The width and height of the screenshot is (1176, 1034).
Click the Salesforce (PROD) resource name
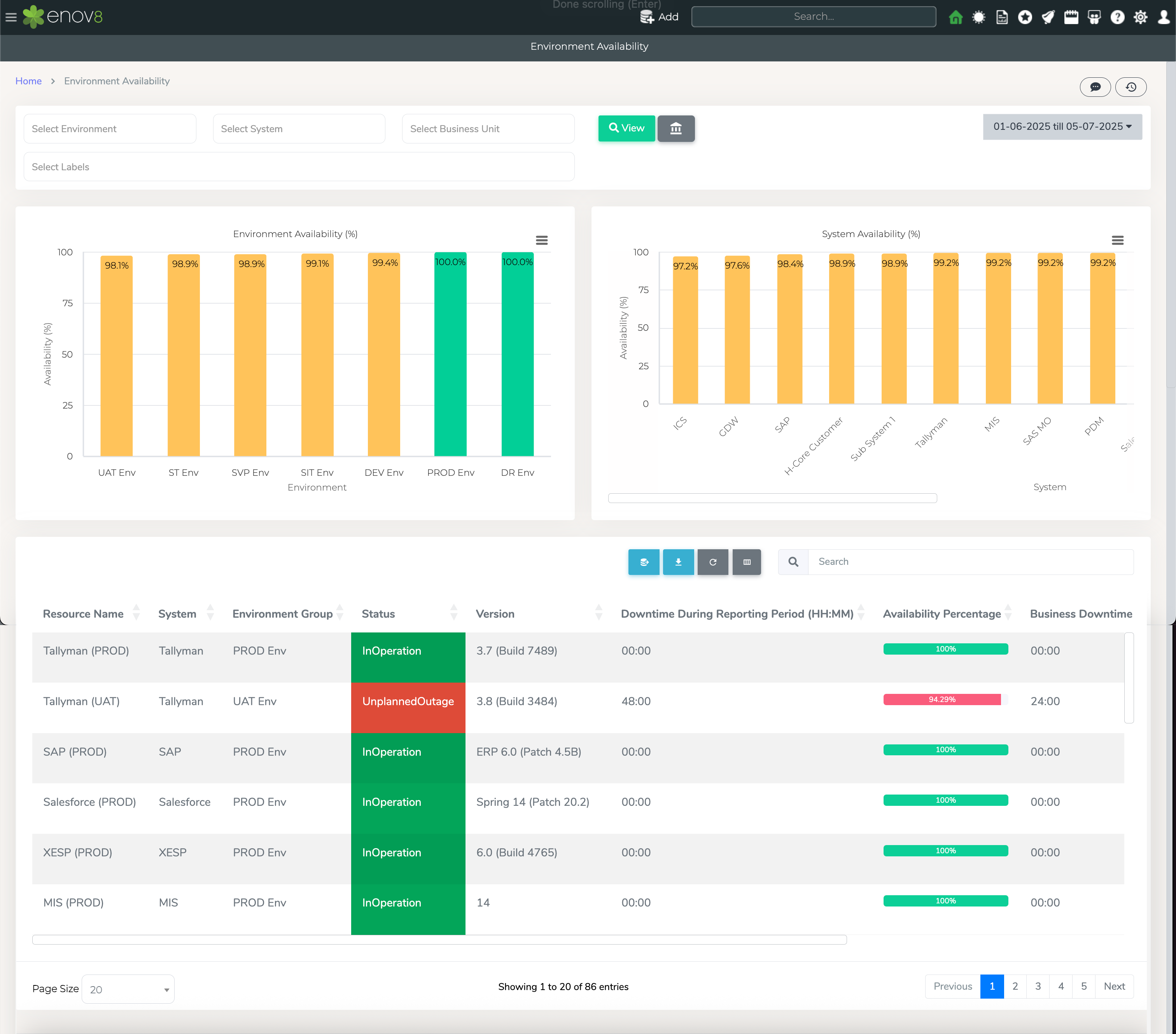(90, 802)
